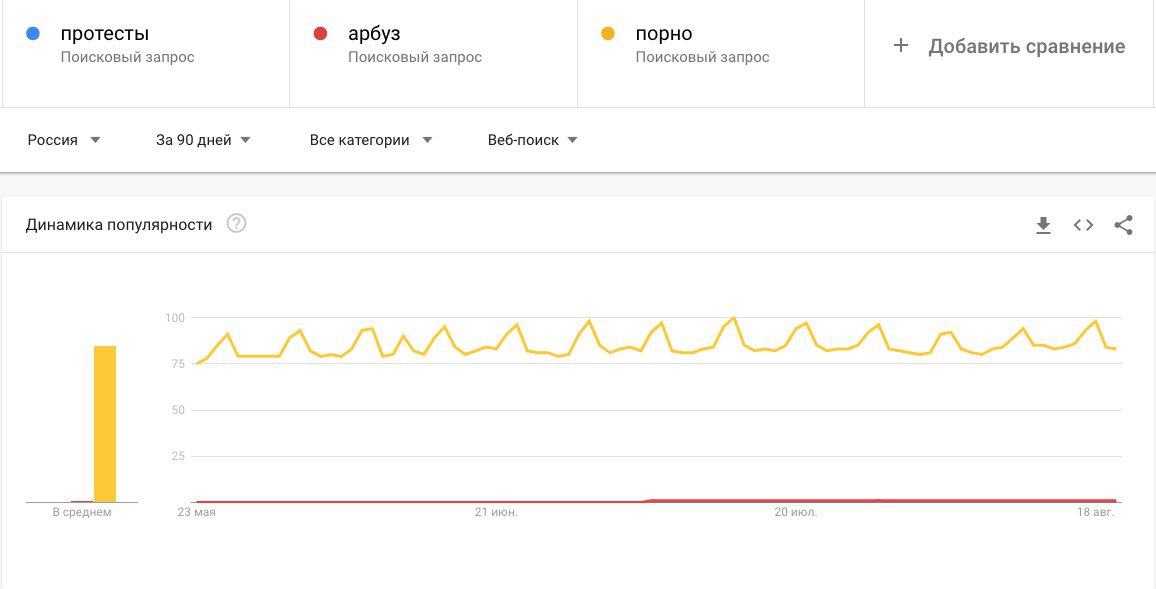Expand the Веб-поиск search type dropdown
Screen dimensions: 1156x589
(532, 140)
